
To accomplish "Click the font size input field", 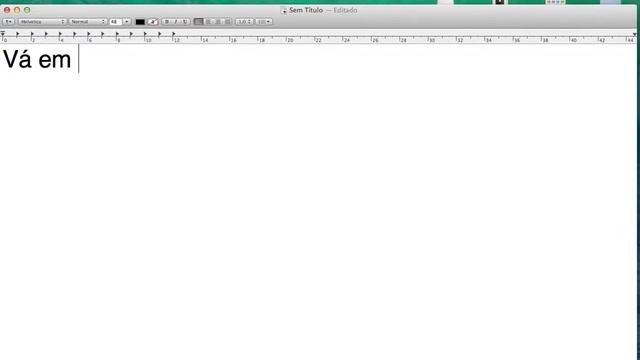I will click(x=116, y=22).
